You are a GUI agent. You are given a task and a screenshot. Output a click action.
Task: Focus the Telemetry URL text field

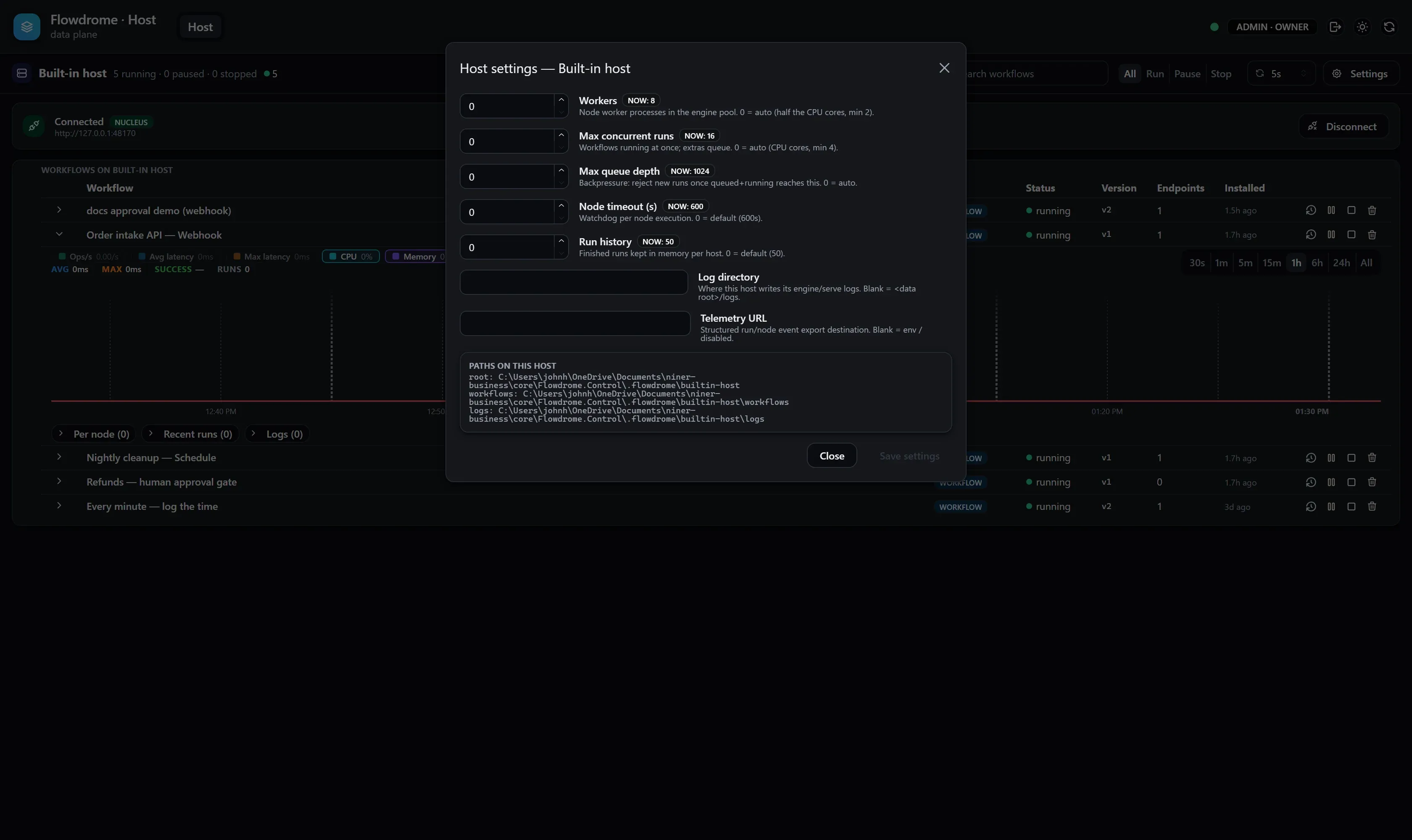coord(575,323)
